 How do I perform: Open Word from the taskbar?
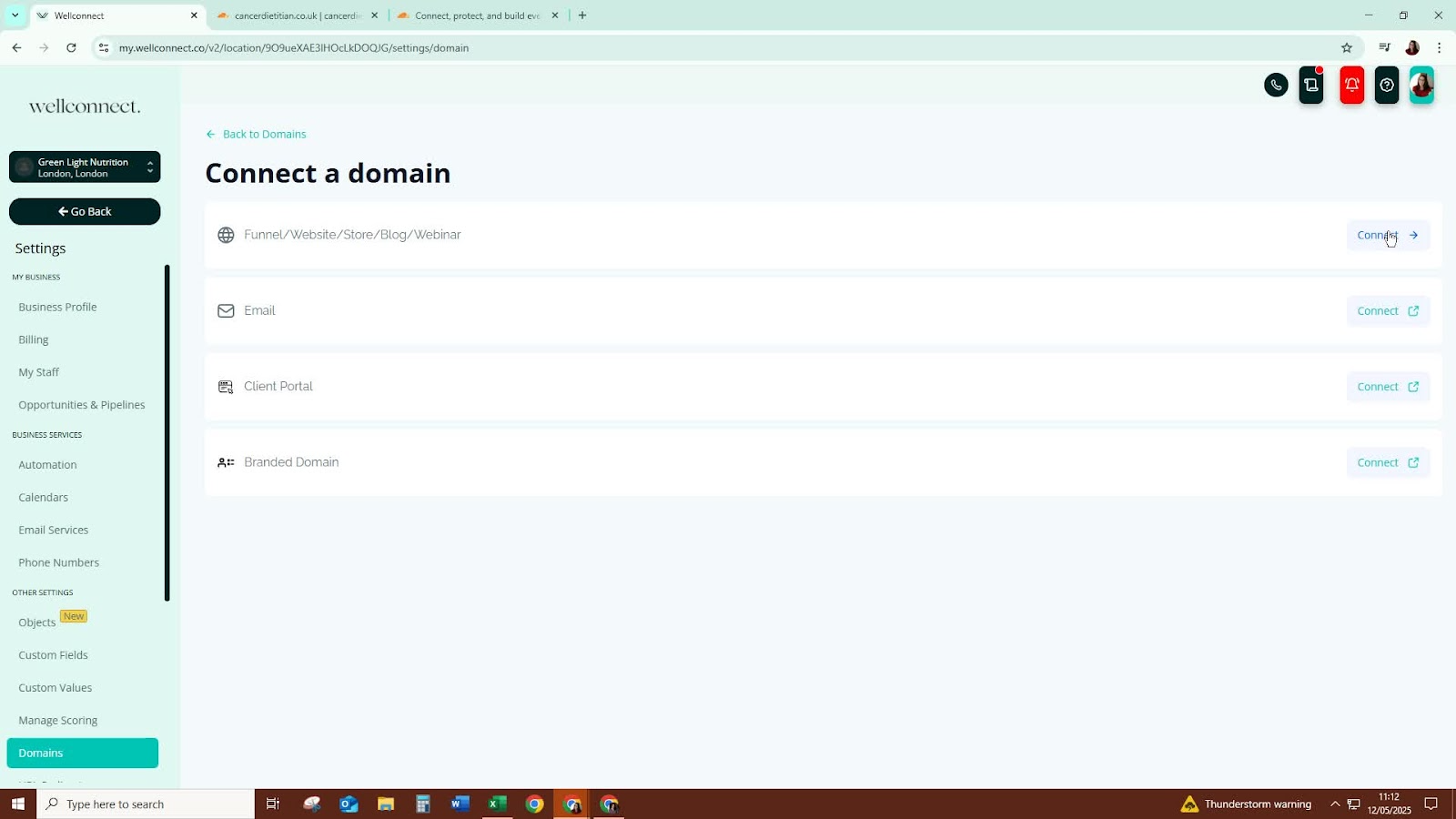click(x=460, y=804)
